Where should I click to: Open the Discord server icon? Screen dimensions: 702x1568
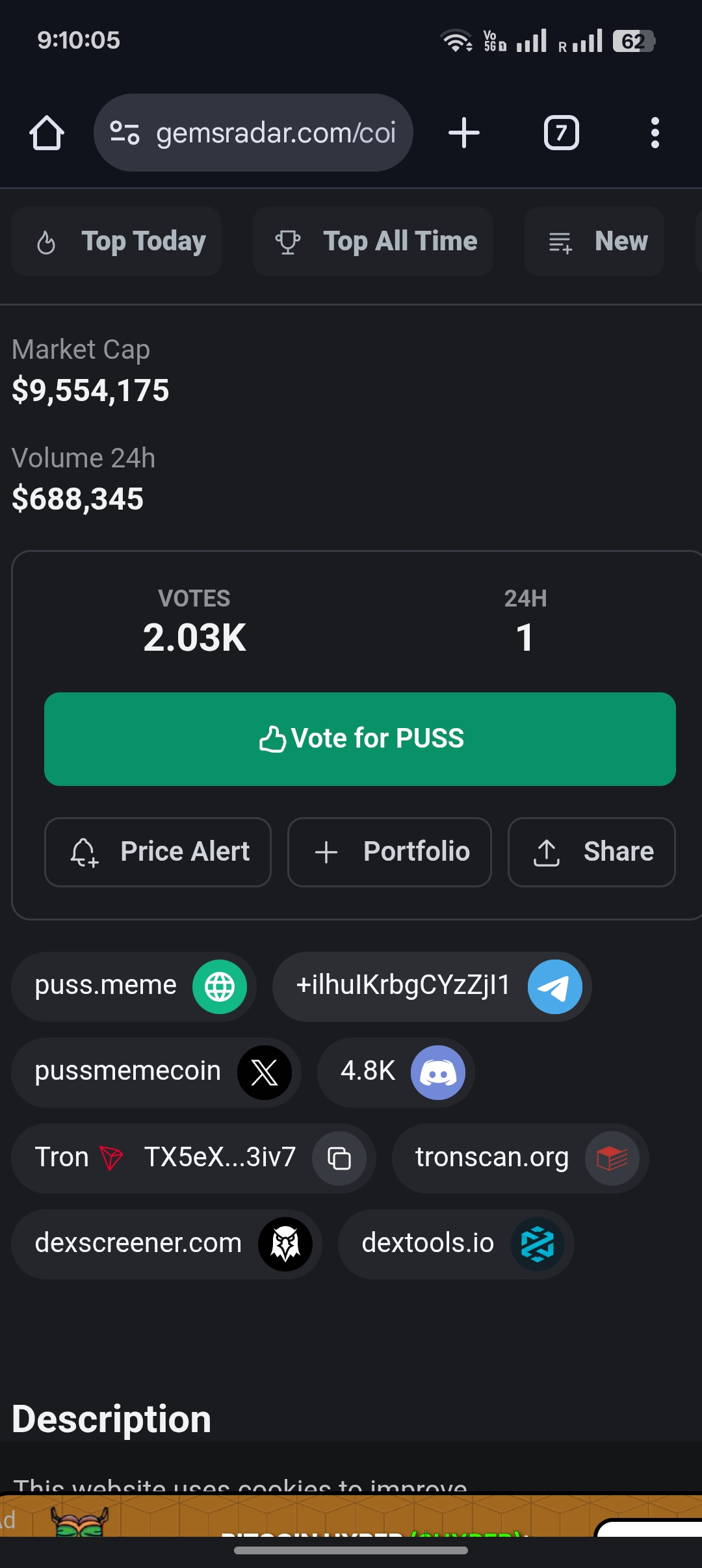point(438,1073)
